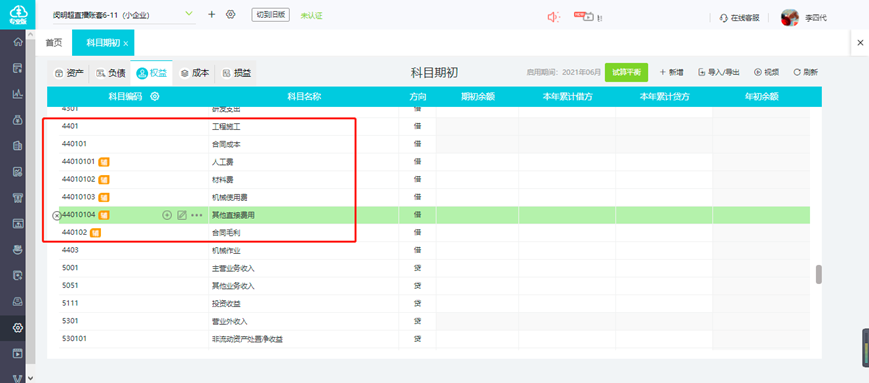The width and height of the screenshot is (869, 383).
Task: Click the green 试算平衡 button
Action: click(x=626, y=73)
